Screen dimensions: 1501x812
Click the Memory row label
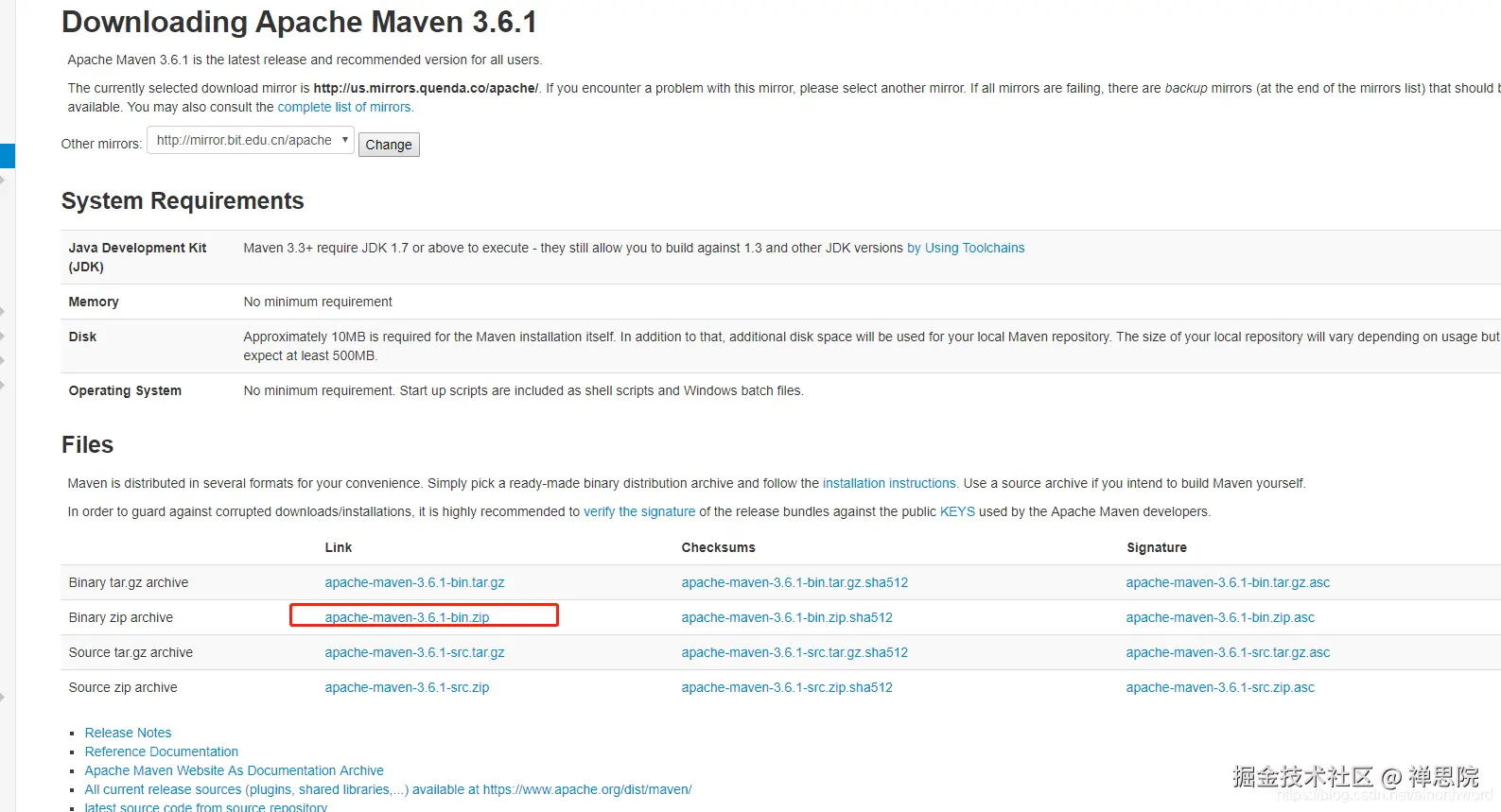(x=94, y=302)
